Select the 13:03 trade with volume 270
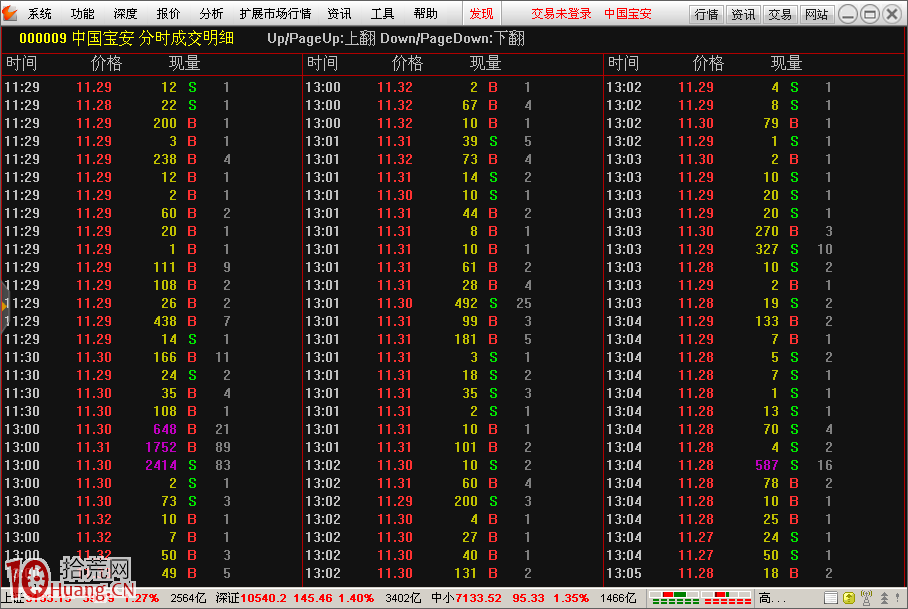This screenshot has width=908, height=609. 753,232
